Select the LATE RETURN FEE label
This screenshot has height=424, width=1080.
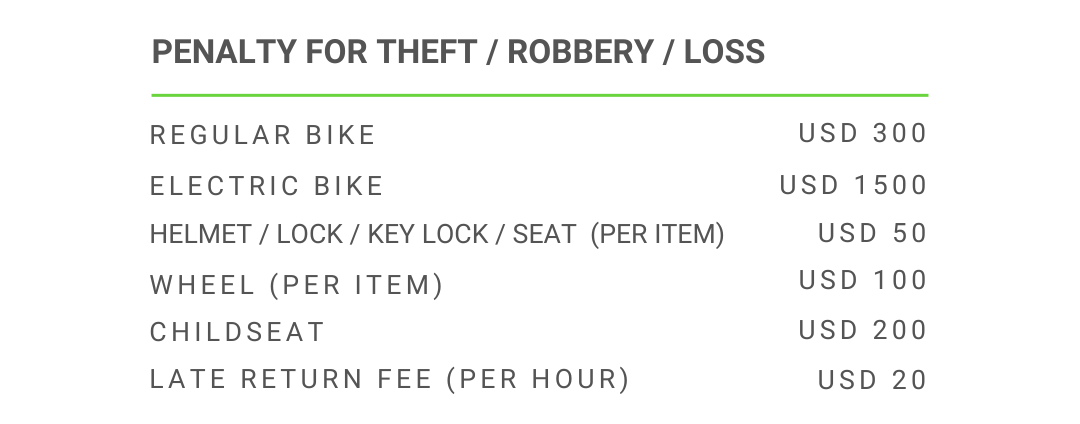[x=291, y=380]
